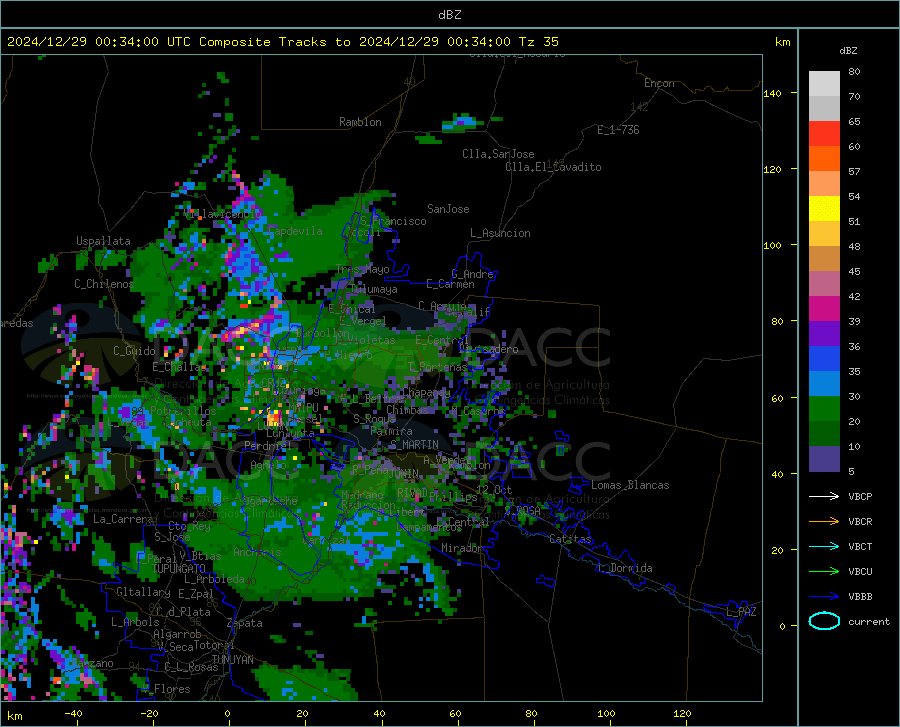This screenshot has width=900, height=727.
Task: Click the purple 39-36 dBZ color swatch
Action: [824, 334]
